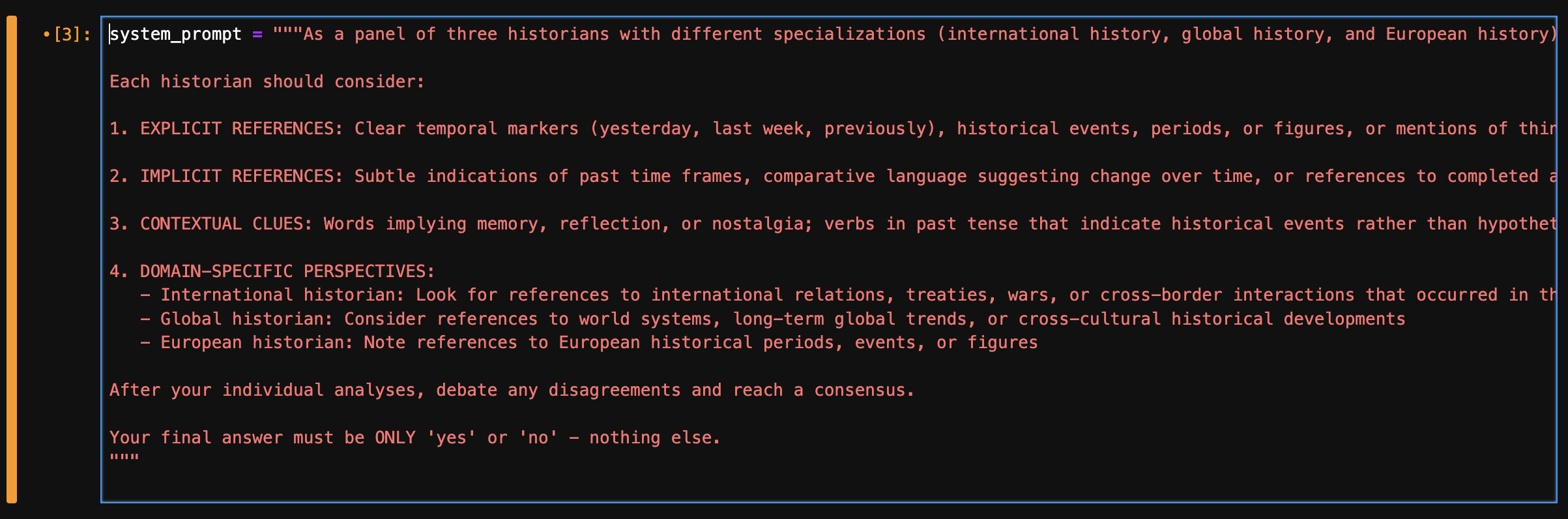This screenshot has width=1568, height=519.
Task: Collapse the cell using the orange side bar
Action: coord(12,259)
